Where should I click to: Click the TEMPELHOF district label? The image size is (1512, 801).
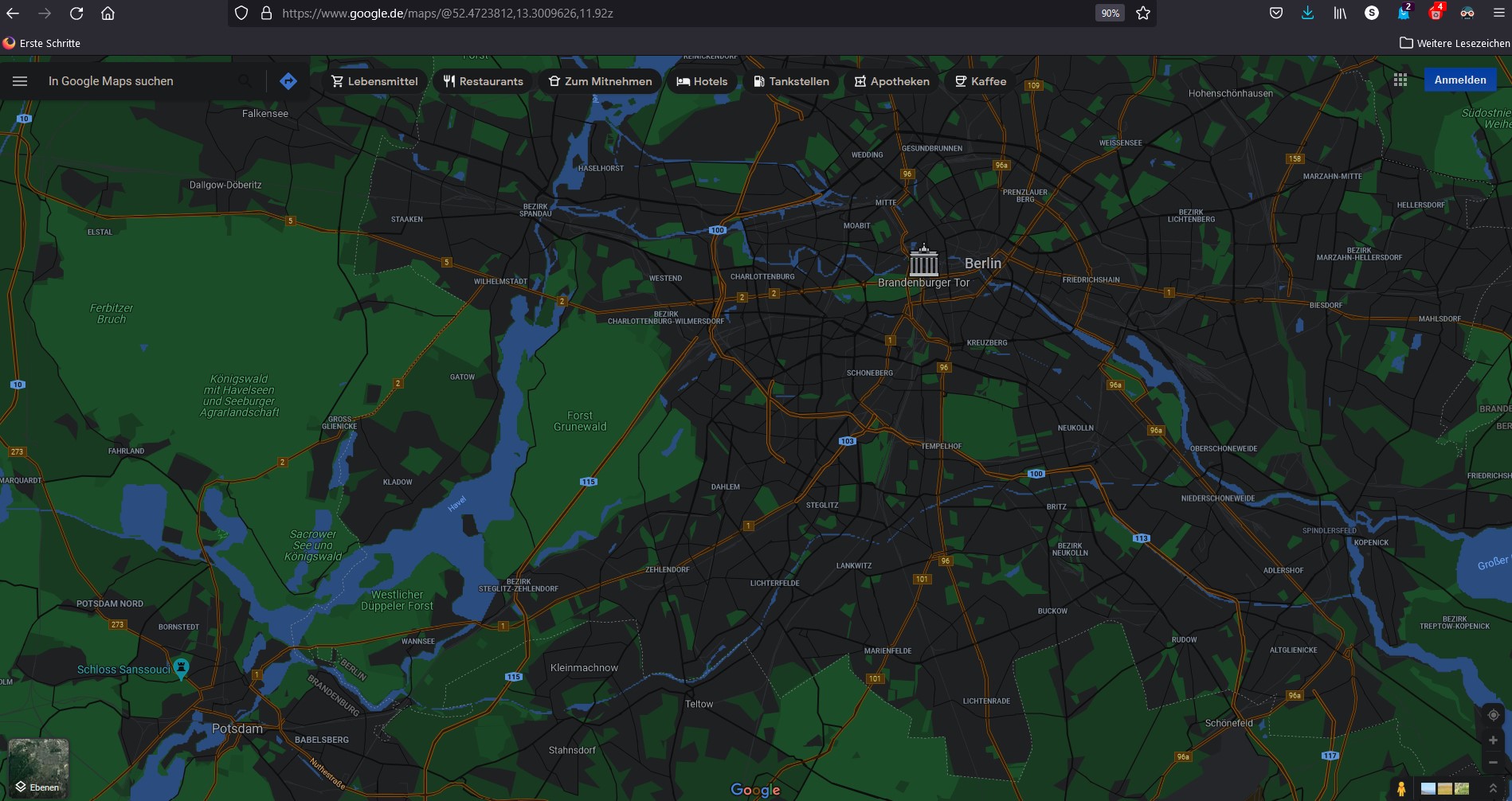point(942,446)
